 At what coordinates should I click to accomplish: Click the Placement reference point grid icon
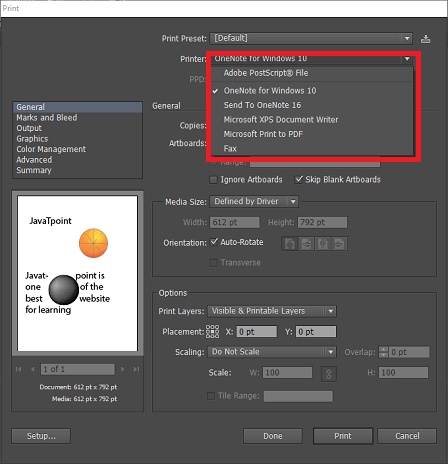coord(212,332)
